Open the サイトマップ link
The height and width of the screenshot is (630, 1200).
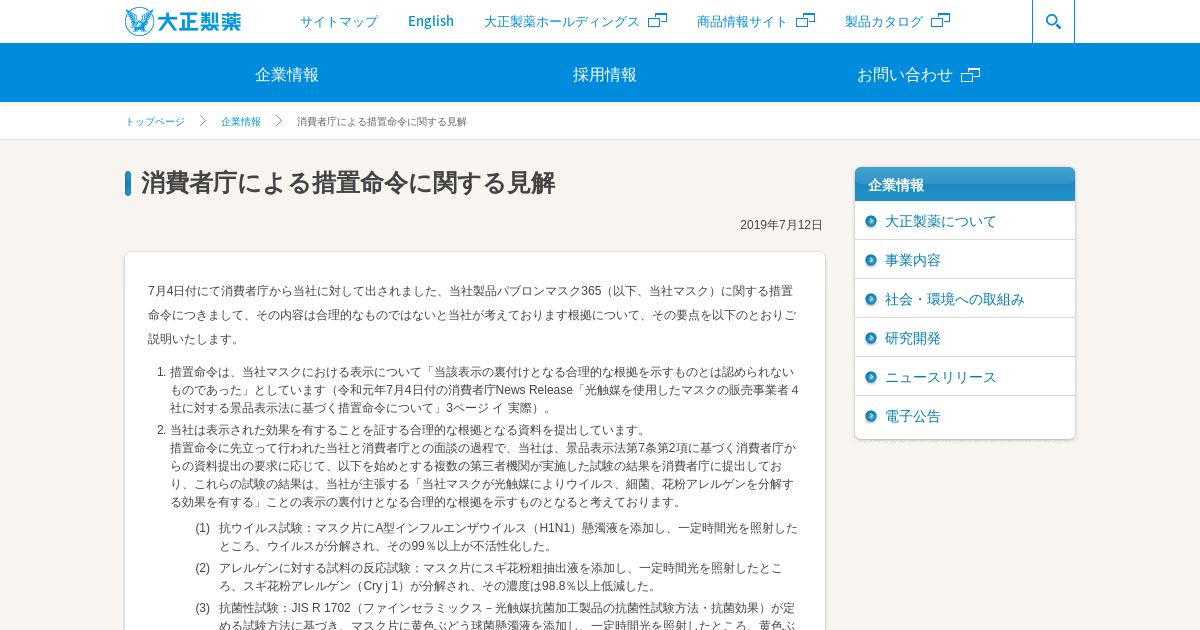[339, 21]
